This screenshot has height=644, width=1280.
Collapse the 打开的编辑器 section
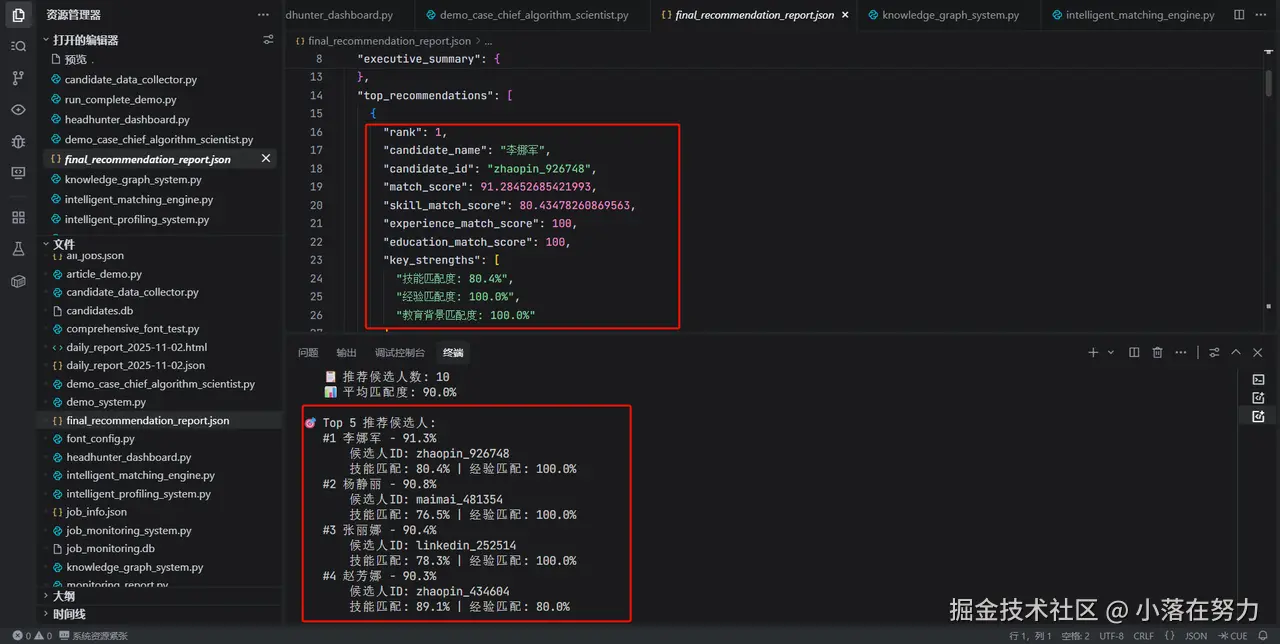coord(85,40)
